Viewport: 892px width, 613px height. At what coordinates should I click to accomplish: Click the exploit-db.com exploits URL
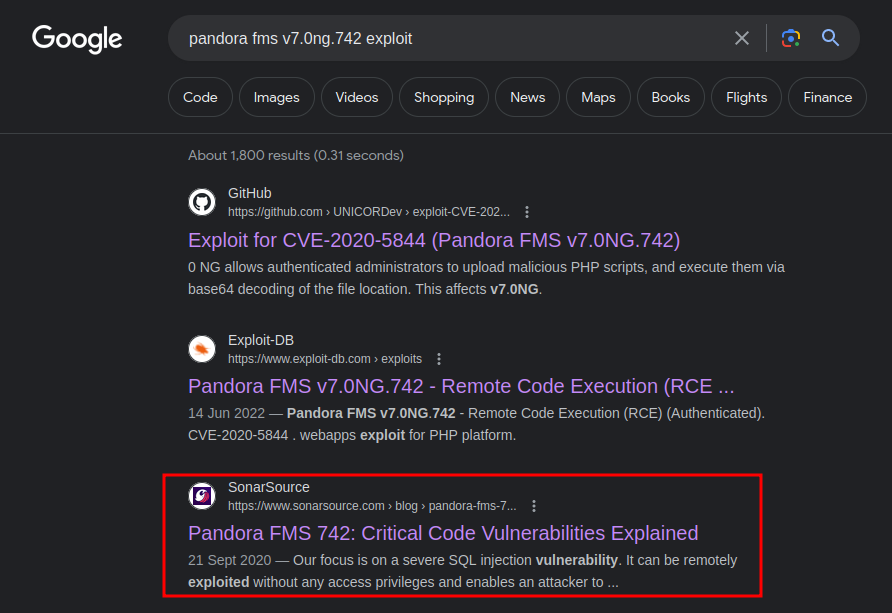pyautogui.click(x=325, y=359)
